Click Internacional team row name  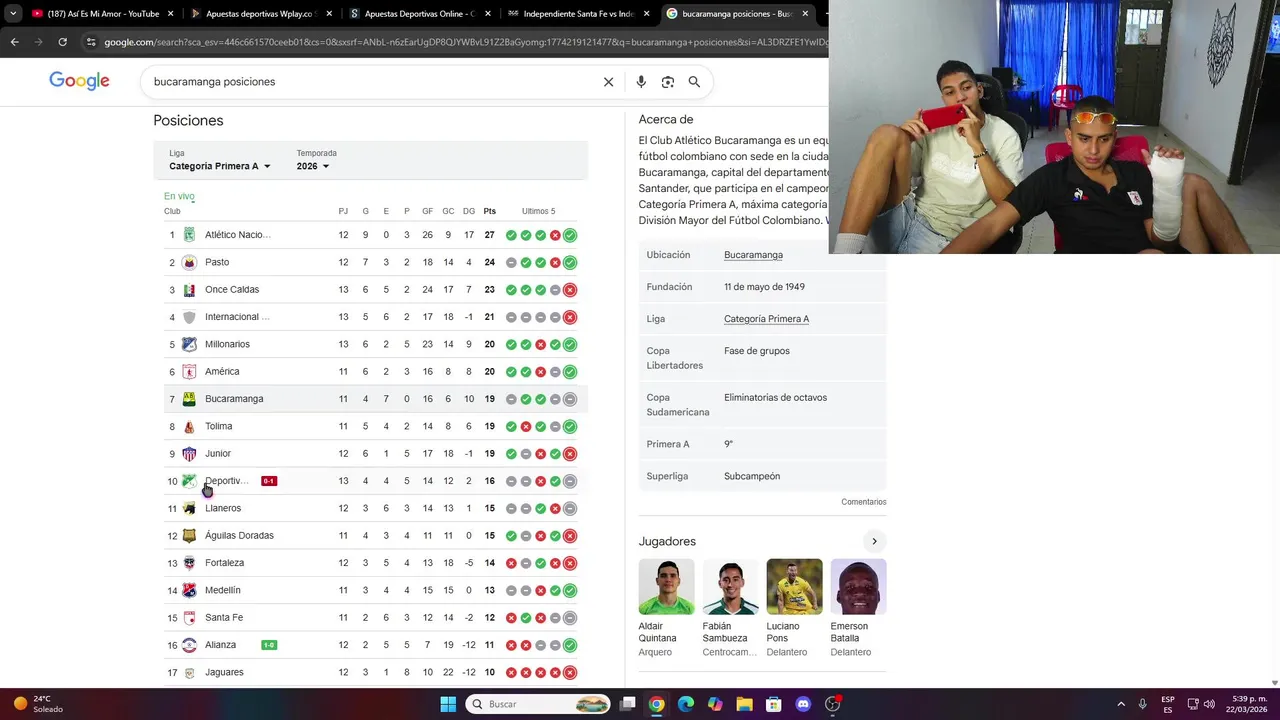[x=237, y=317]
